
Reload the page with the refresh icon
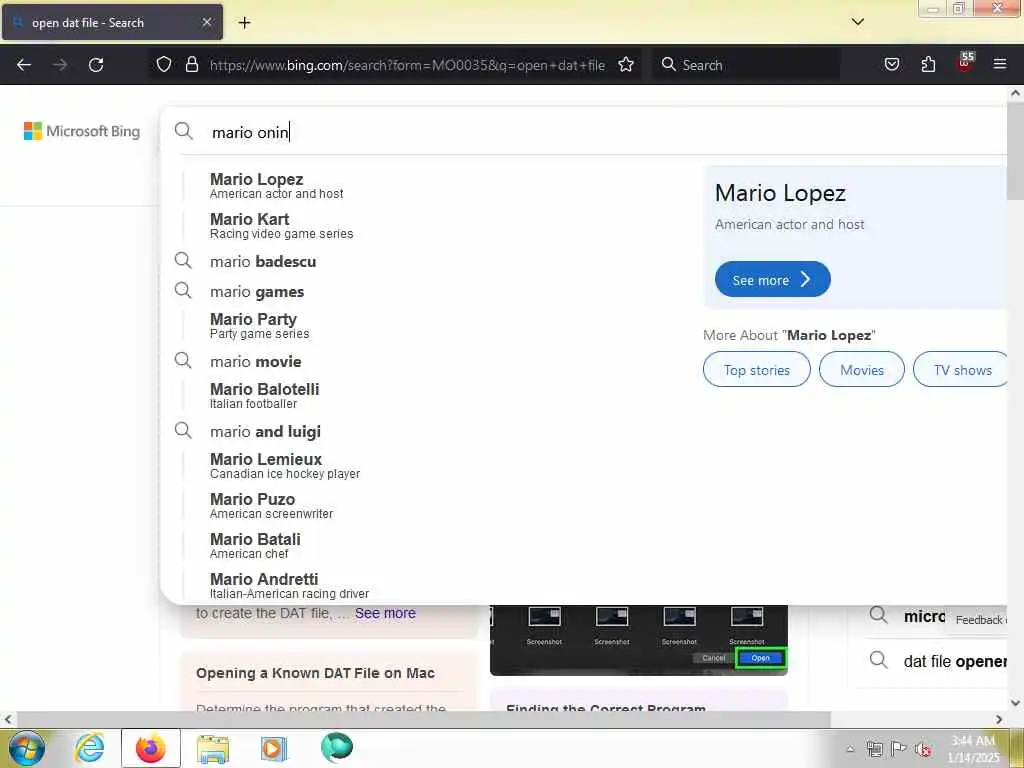[x=96, y=65]
